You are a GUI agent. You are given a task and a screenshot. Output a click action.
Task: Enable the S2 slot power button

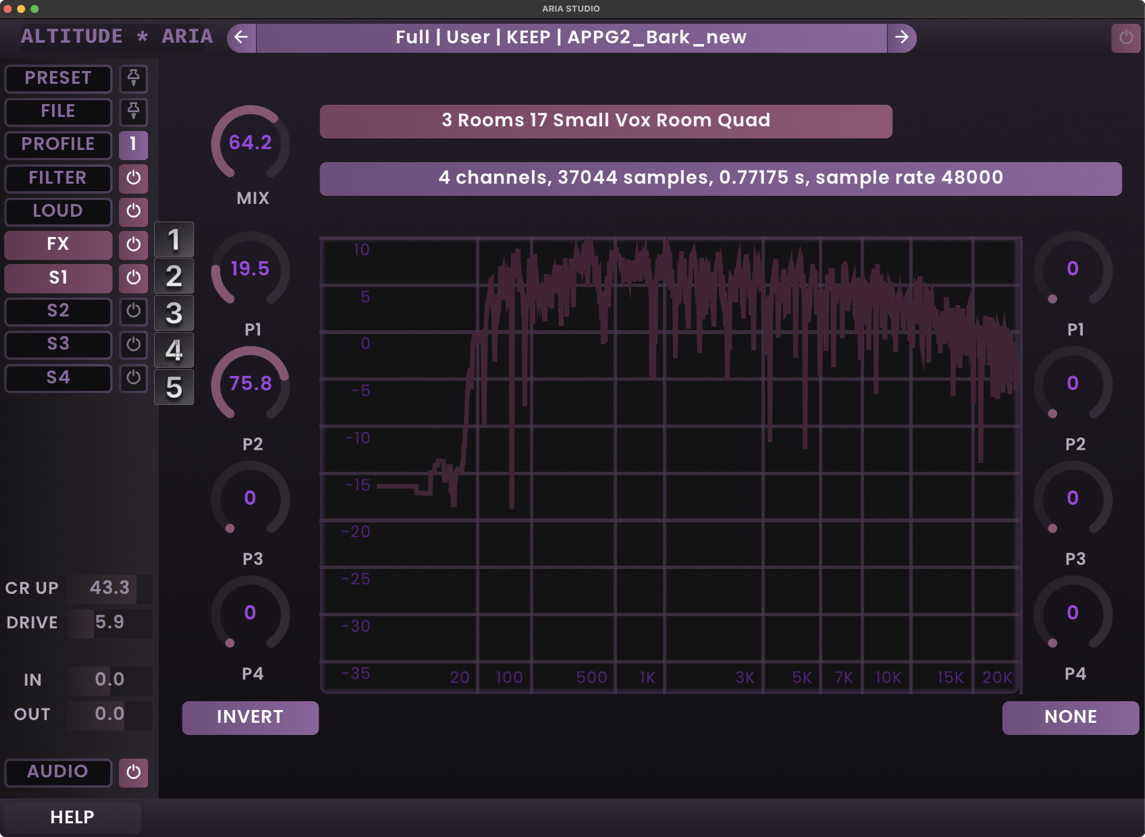[133, 311]
